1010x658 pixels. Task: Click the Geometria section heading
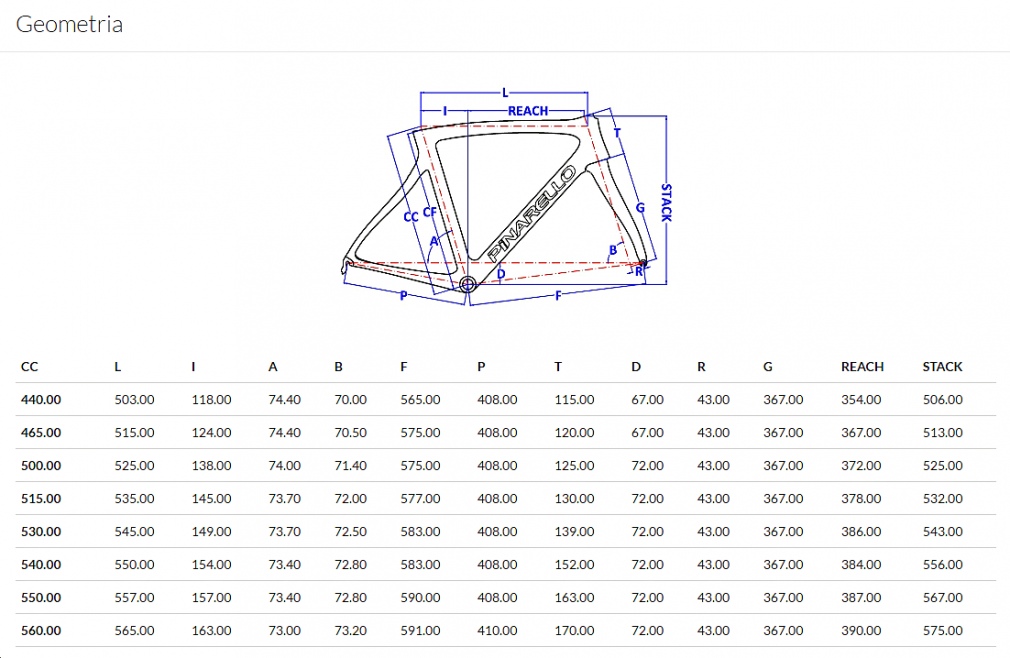point(69,24)
